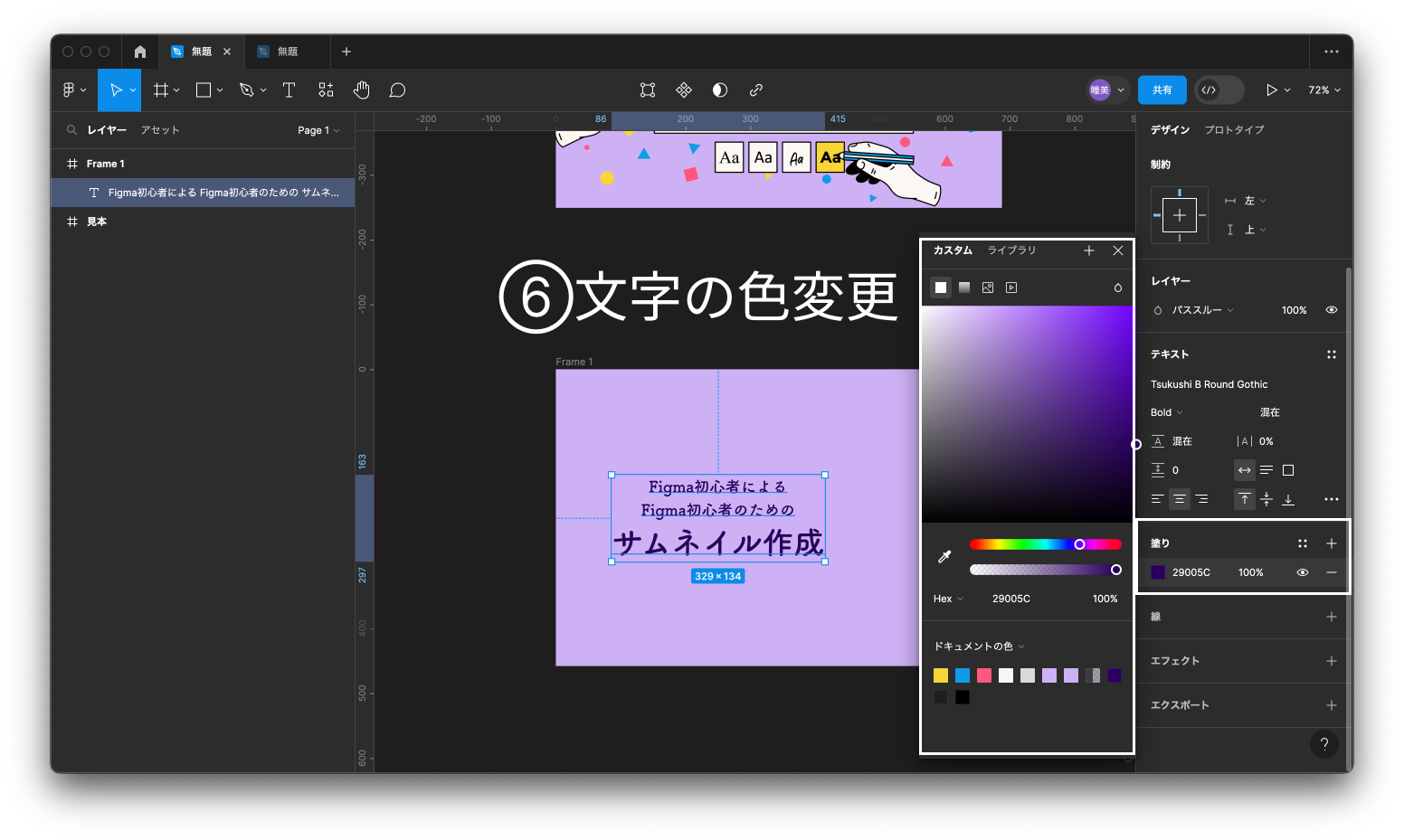Open the zoom level 72% dropdown
This screenshot has width=1404, height=840.
[x=1324, y=90]
